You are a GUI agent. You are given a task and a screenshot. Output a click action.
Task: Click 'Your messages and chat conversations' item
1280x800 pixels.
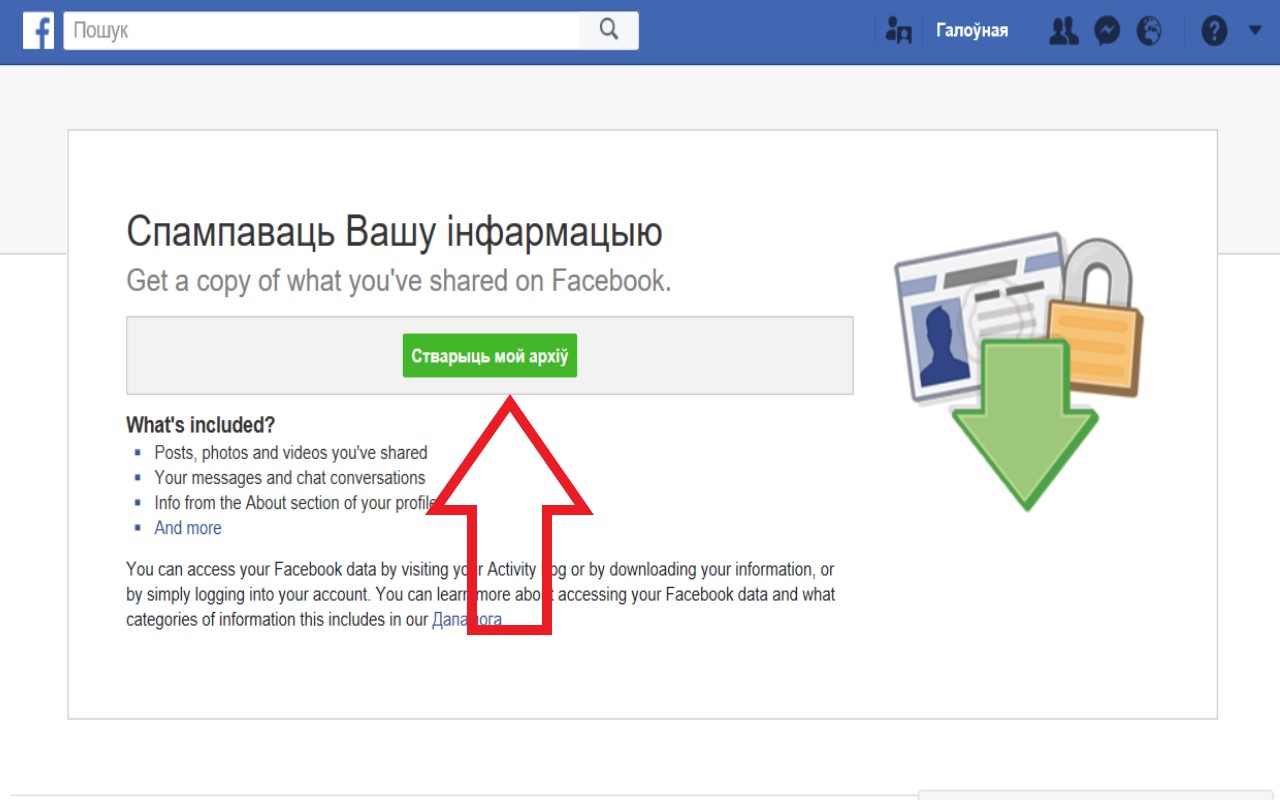coord(290,478)
